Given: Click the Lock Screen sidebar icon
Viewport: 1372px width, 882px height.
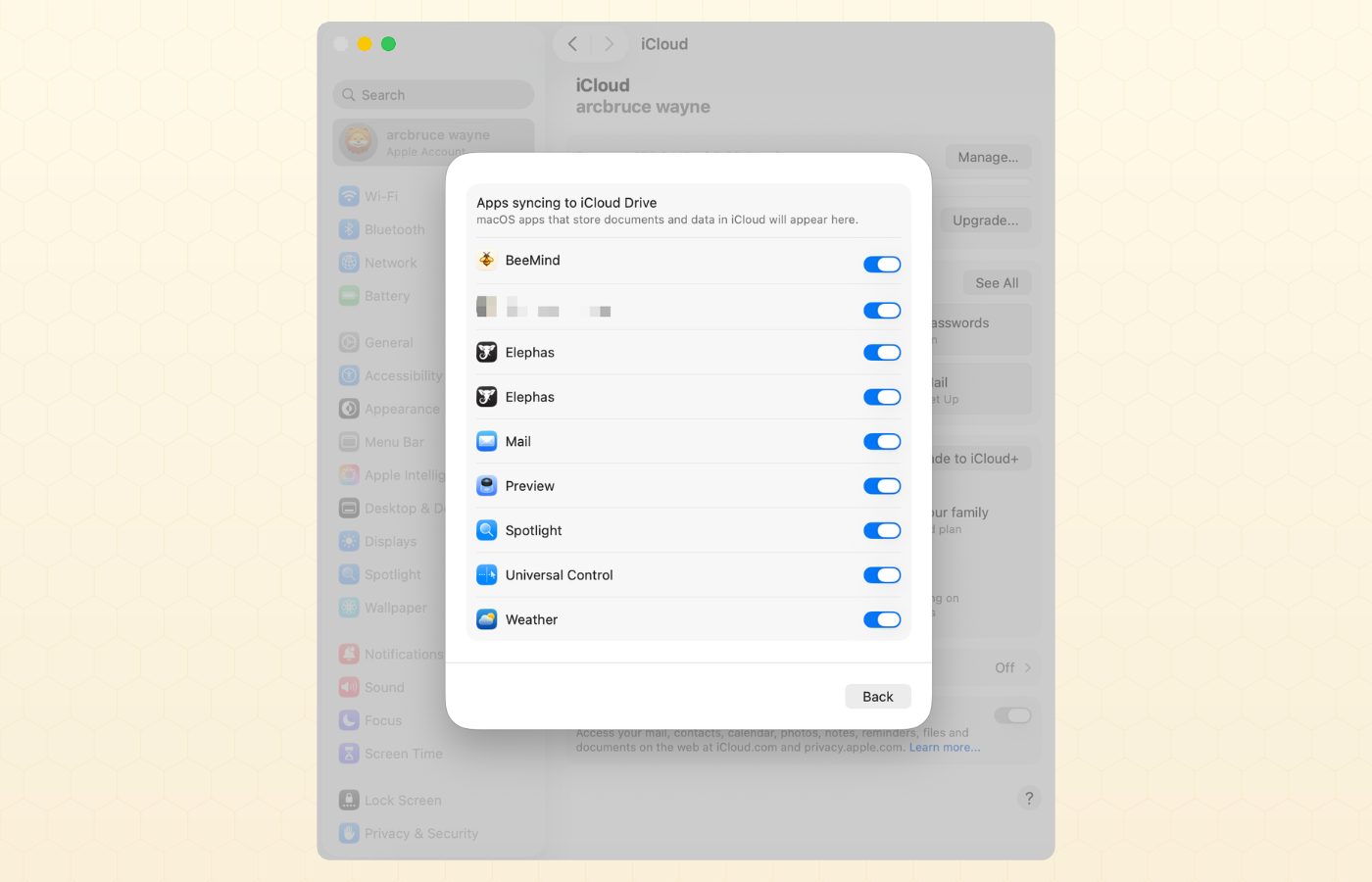Looking at the screenshot, I should click(x=349, y=800).
